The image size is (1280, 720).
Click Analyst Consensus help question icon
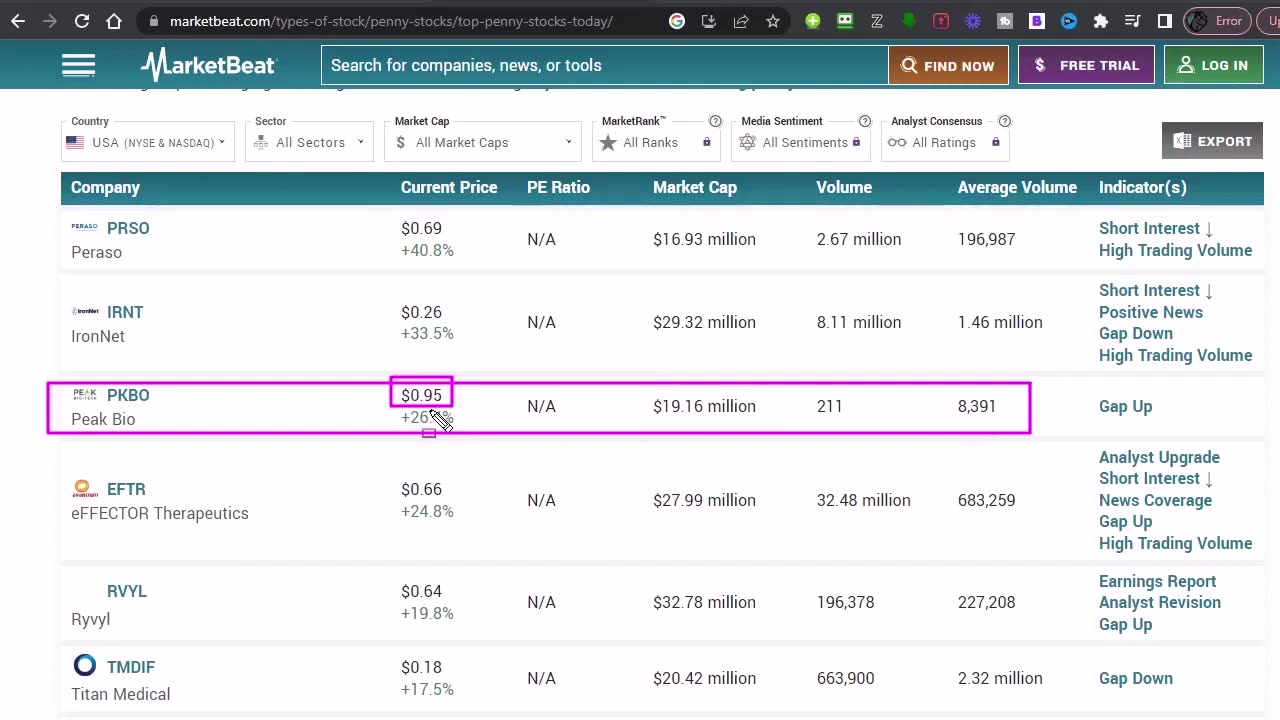1005,121
